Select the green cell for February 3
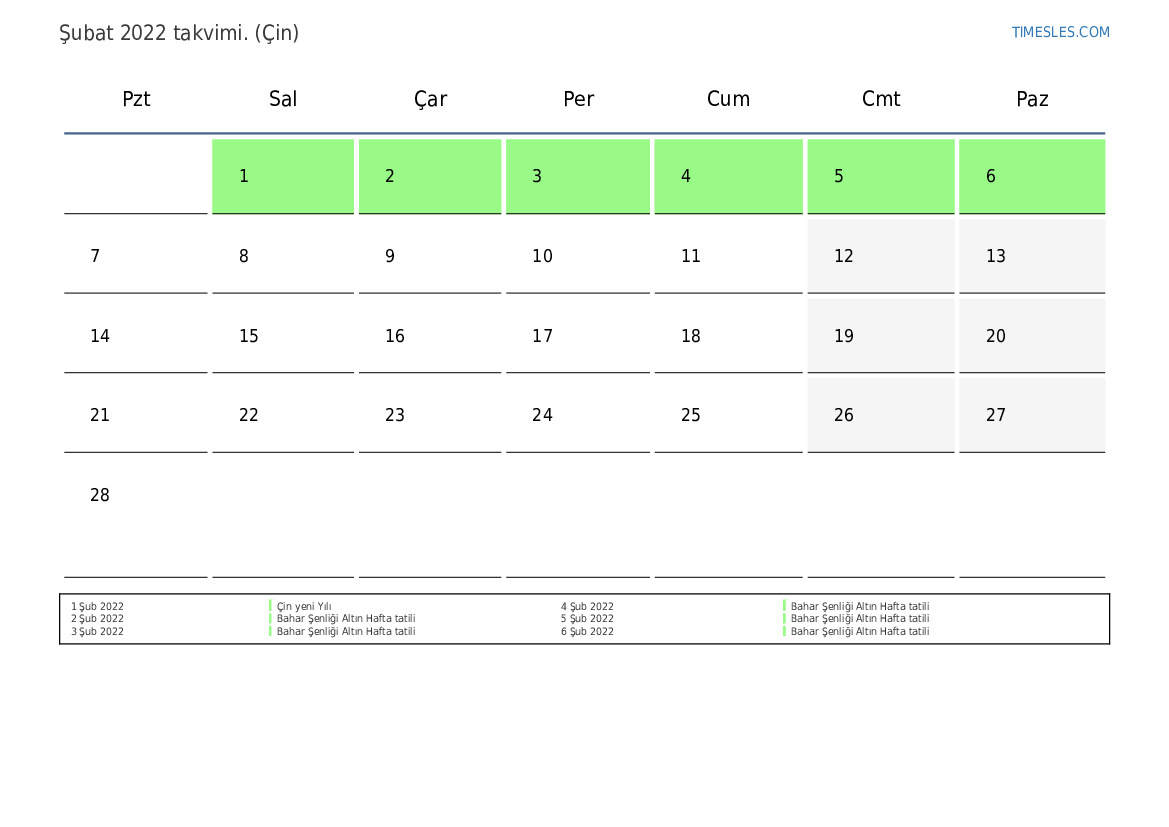This screenshot has height=827, width=1169. tap(577, 176)
